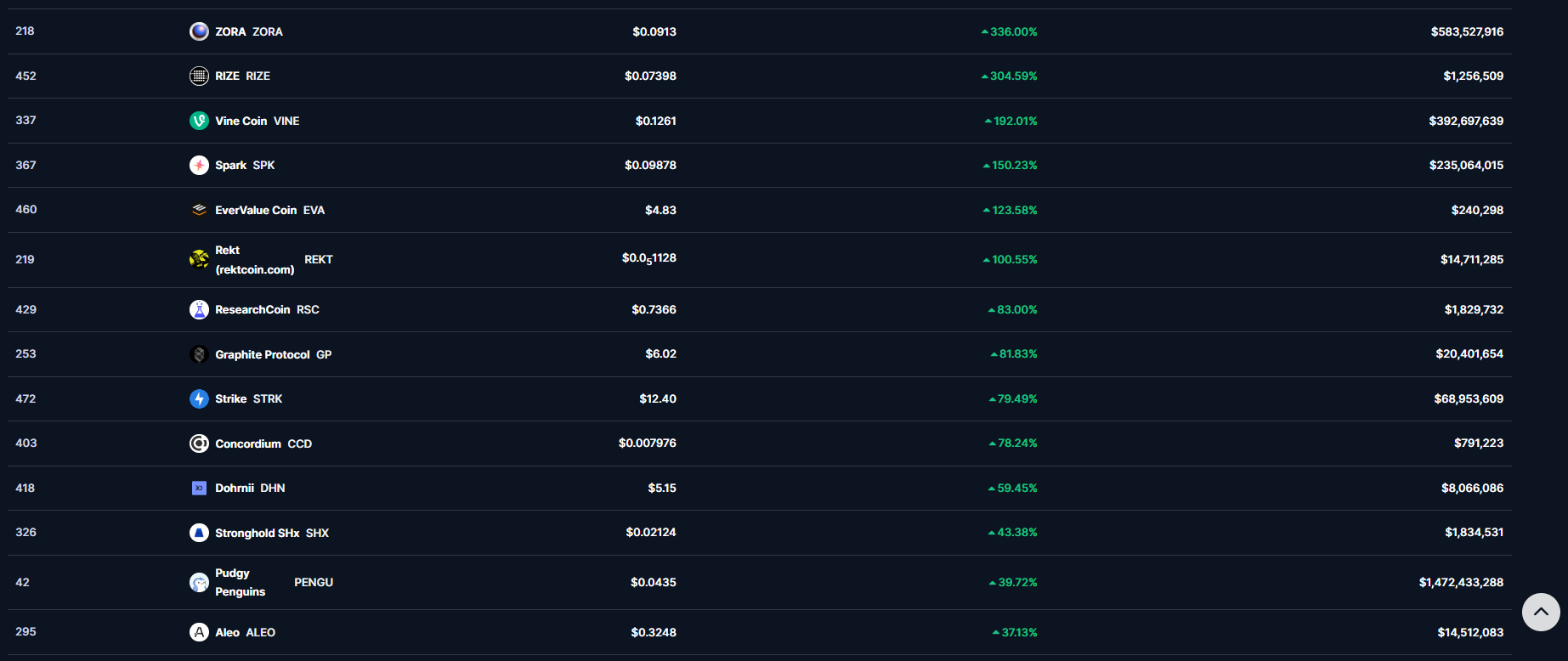Open the Graphite Protocol coin link
Viewport: 1568px width, 661px height.
click(x=262, y=354)
